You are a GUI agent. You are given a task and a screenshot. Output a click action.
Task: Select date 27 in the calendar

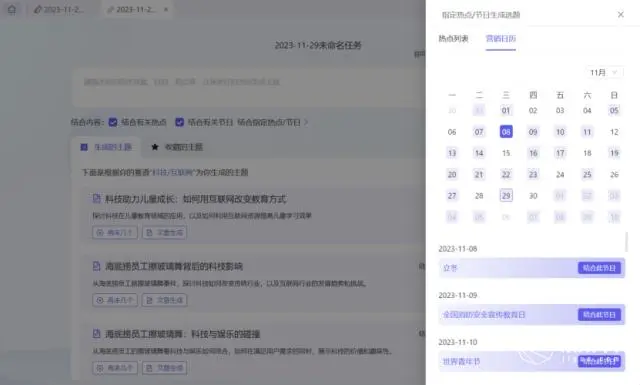pos(452,196)
